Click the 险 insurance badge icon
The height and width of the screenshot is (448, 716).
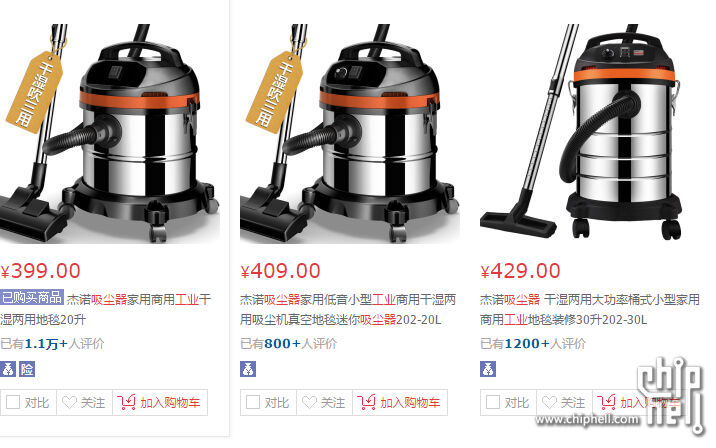click(27, 369)
